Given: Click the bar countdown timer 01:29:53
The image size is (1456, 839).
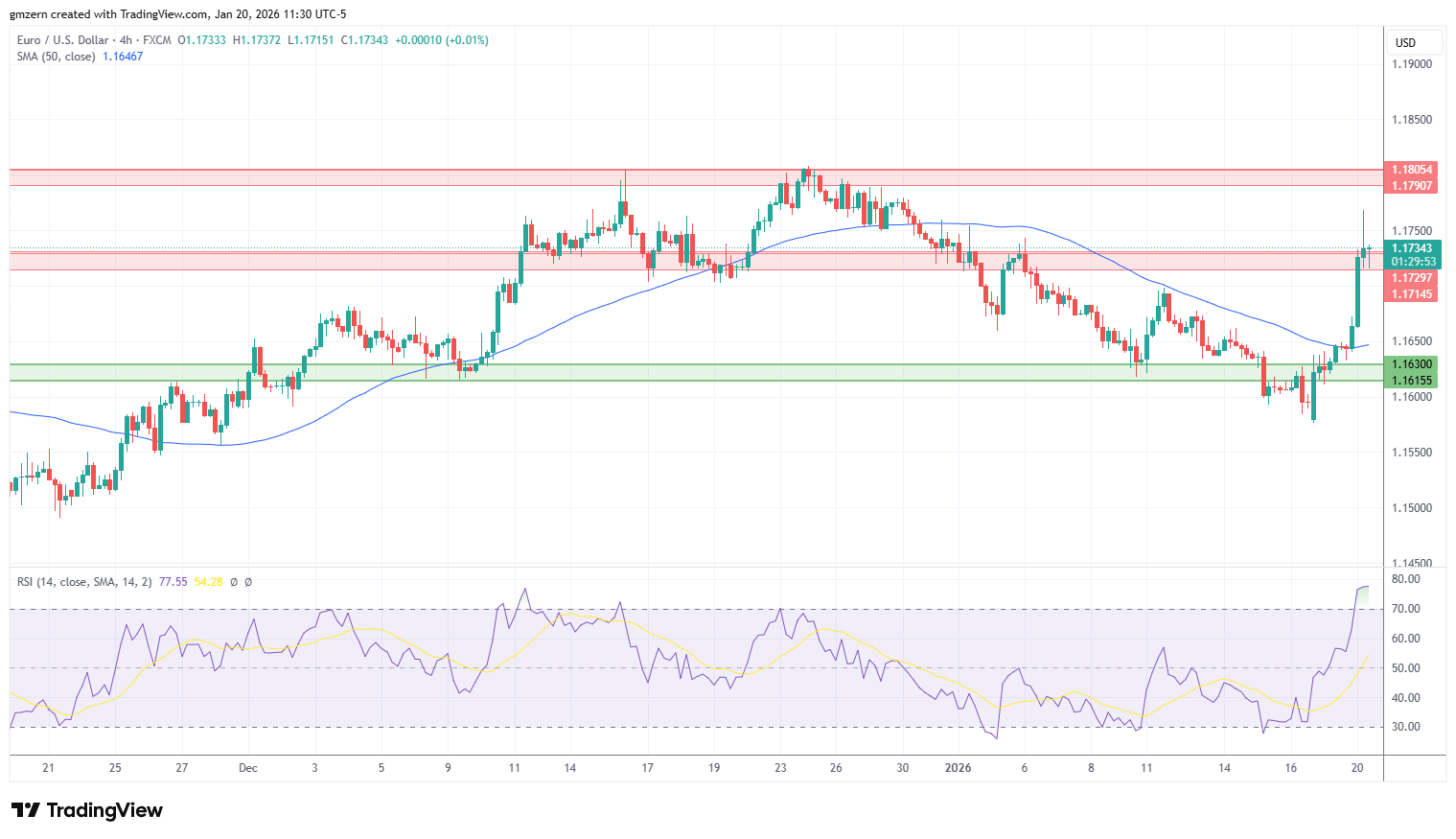Looking at the screenshot, I should point(1412,262).
